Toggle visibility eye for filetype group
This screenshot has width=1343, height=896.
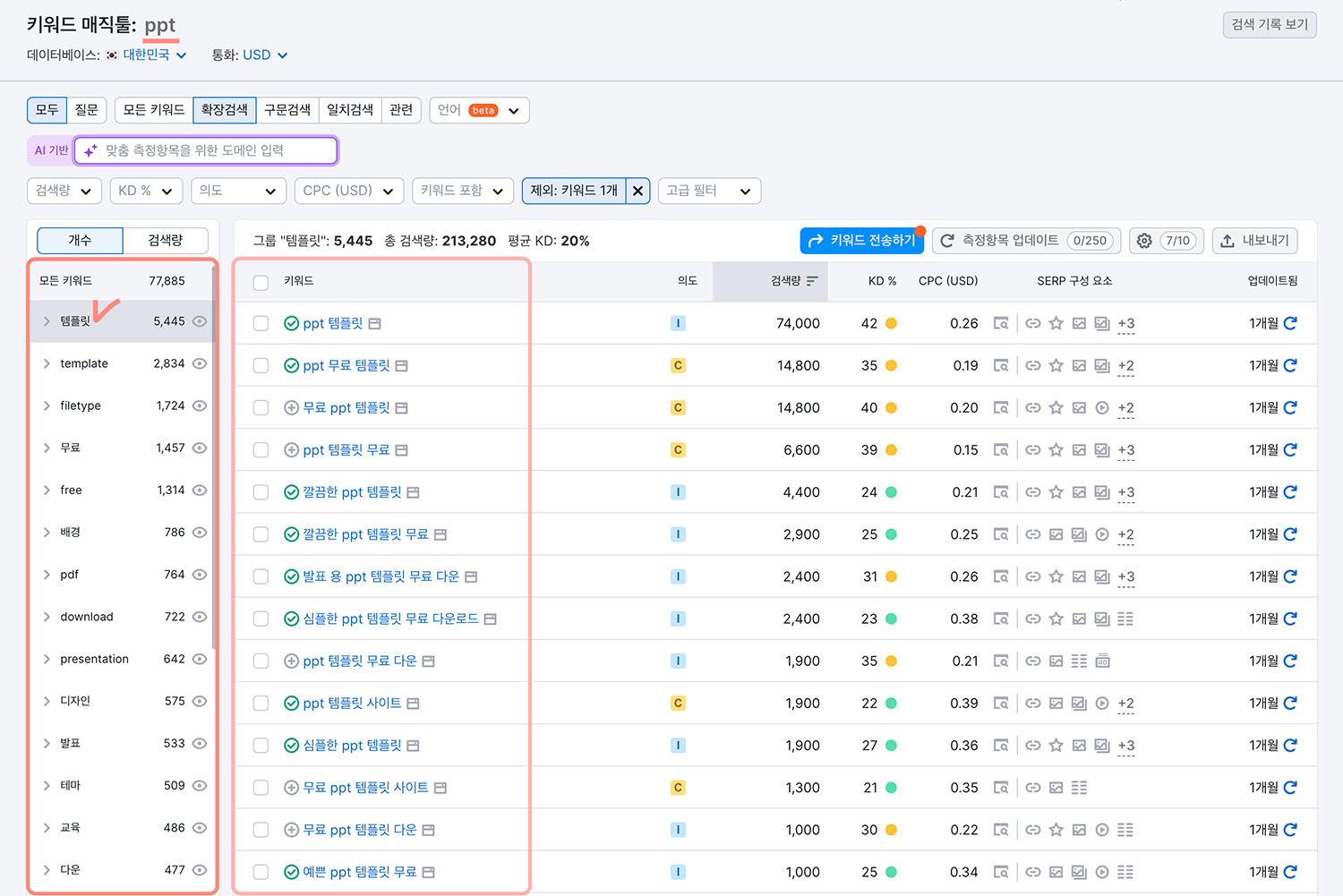[x=200, y=405]
